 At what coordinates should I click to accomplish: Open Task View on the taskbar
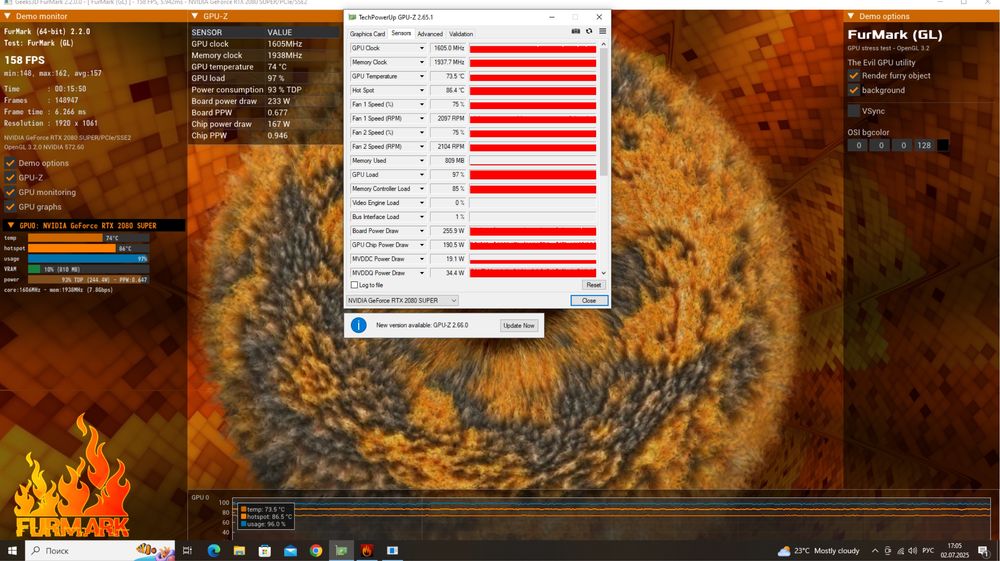coord(188,550)
